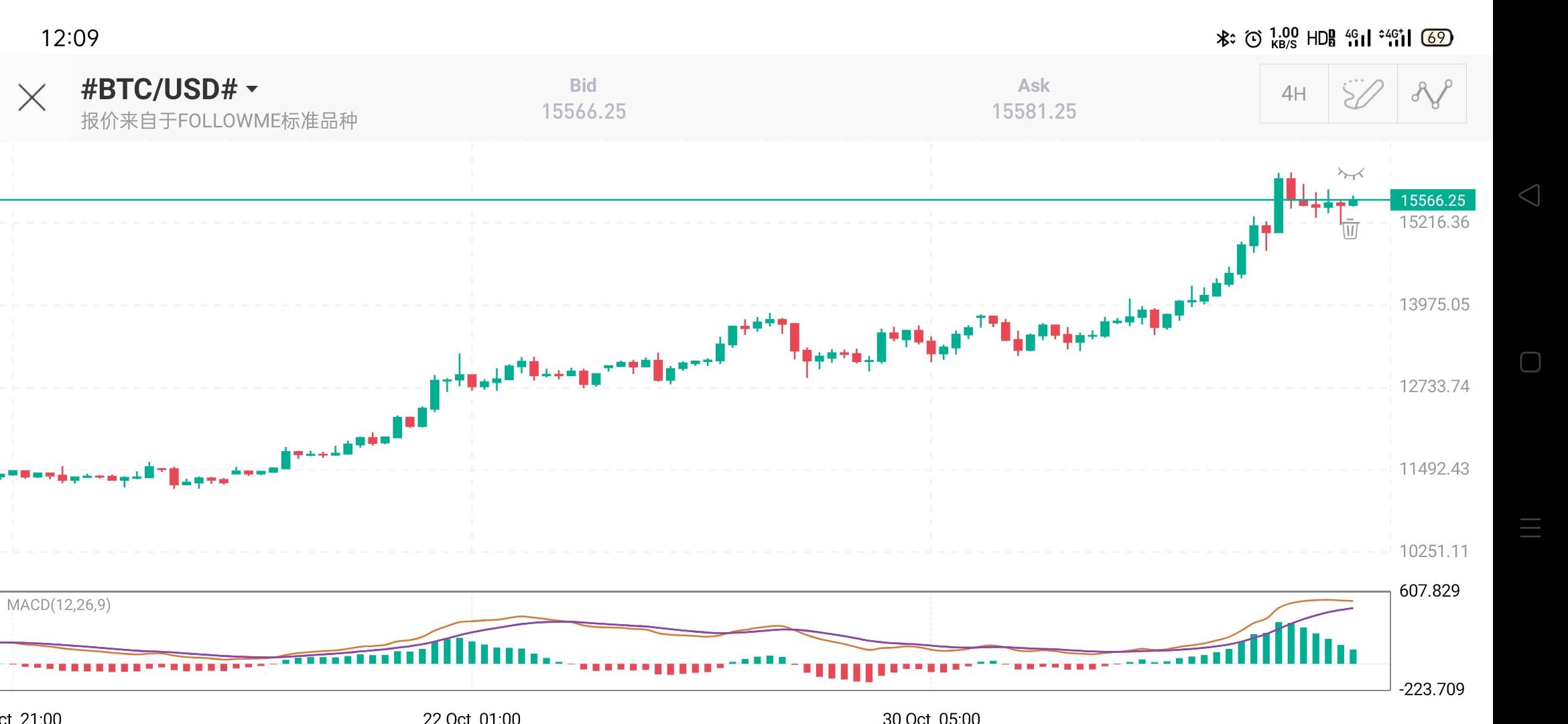This screenshot has height=724, width=1568.
Task: Tap the MACD(12,26,9) indicator label
Action: (x=59, y=605)
